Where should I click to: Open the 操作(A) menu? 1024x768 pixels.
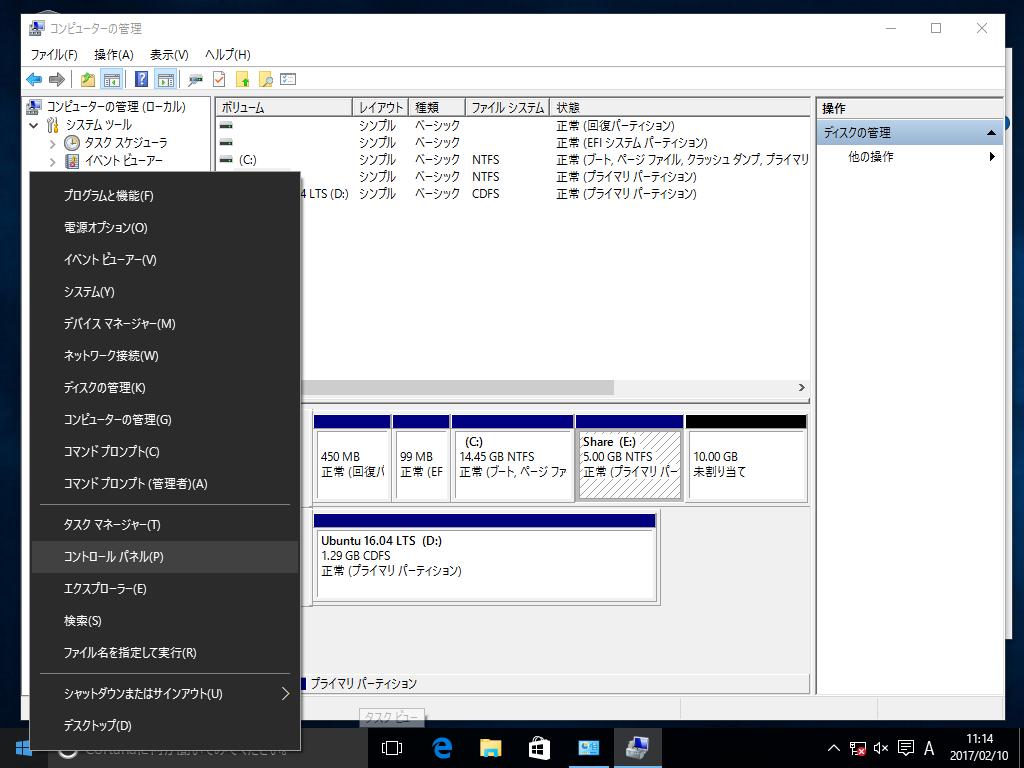pos(114,55)
